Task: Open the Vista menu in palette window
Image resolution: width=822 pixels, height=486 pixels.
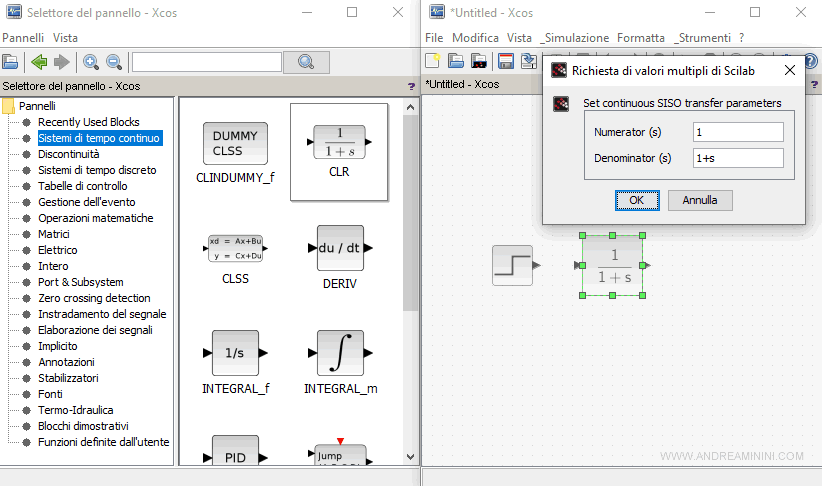Action: (65, 38)
